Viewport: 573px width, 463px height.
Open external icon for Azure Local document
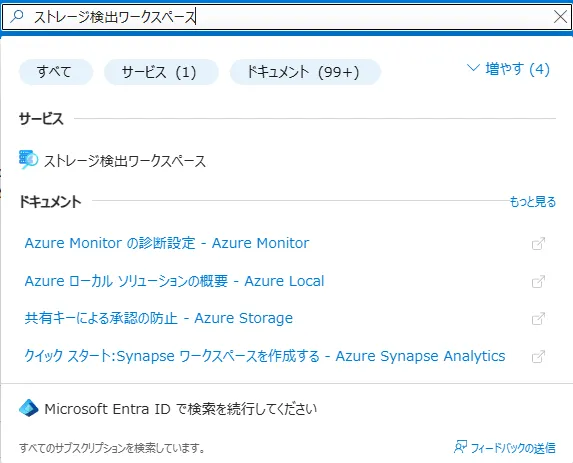tap(538, 281)
